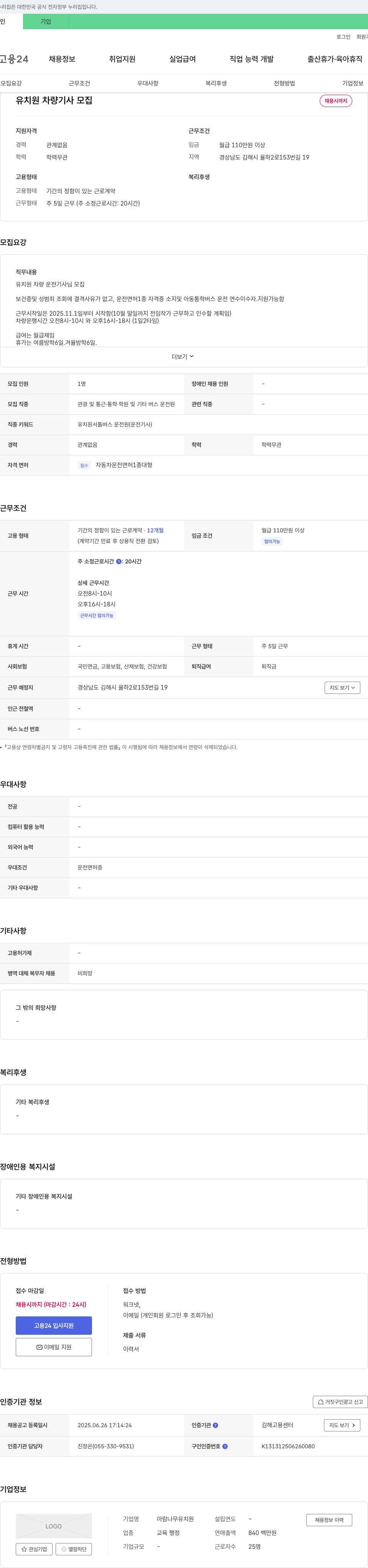Image resolution: width=368 pixels, height=1568 pixels.
Task: Expand job description with 더보기
Action: (182, 357)
